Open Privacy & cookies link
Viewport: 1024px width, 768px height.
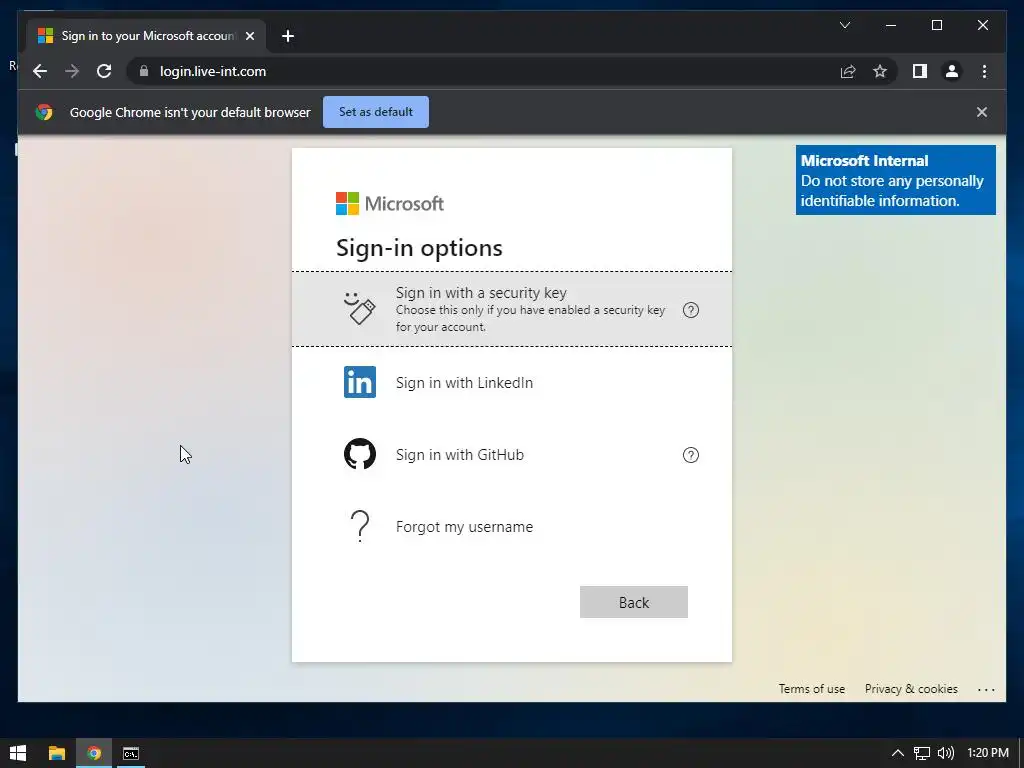(x=911, y=689)
